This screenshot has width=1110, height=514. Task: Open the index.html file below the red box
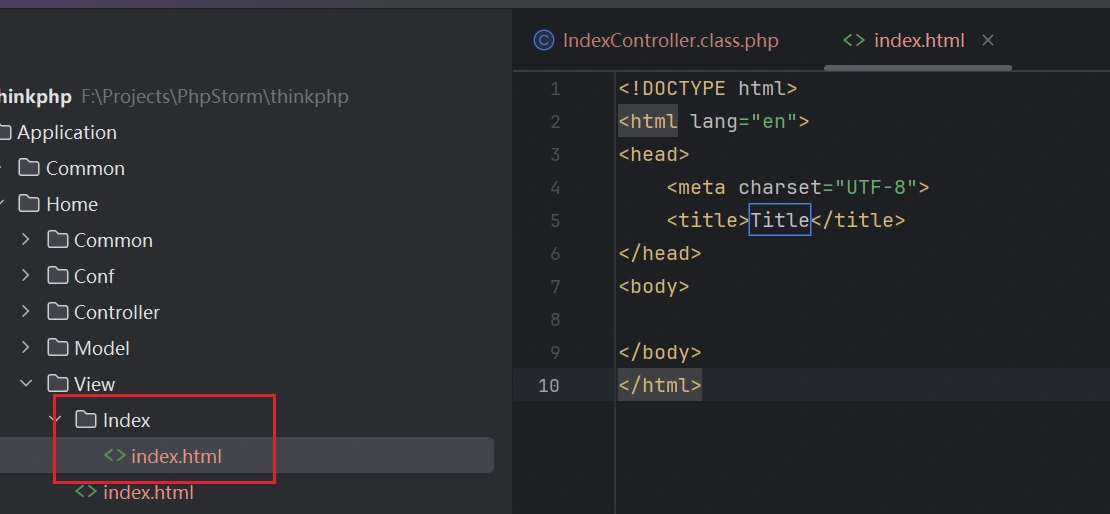[x=148, y=492]
